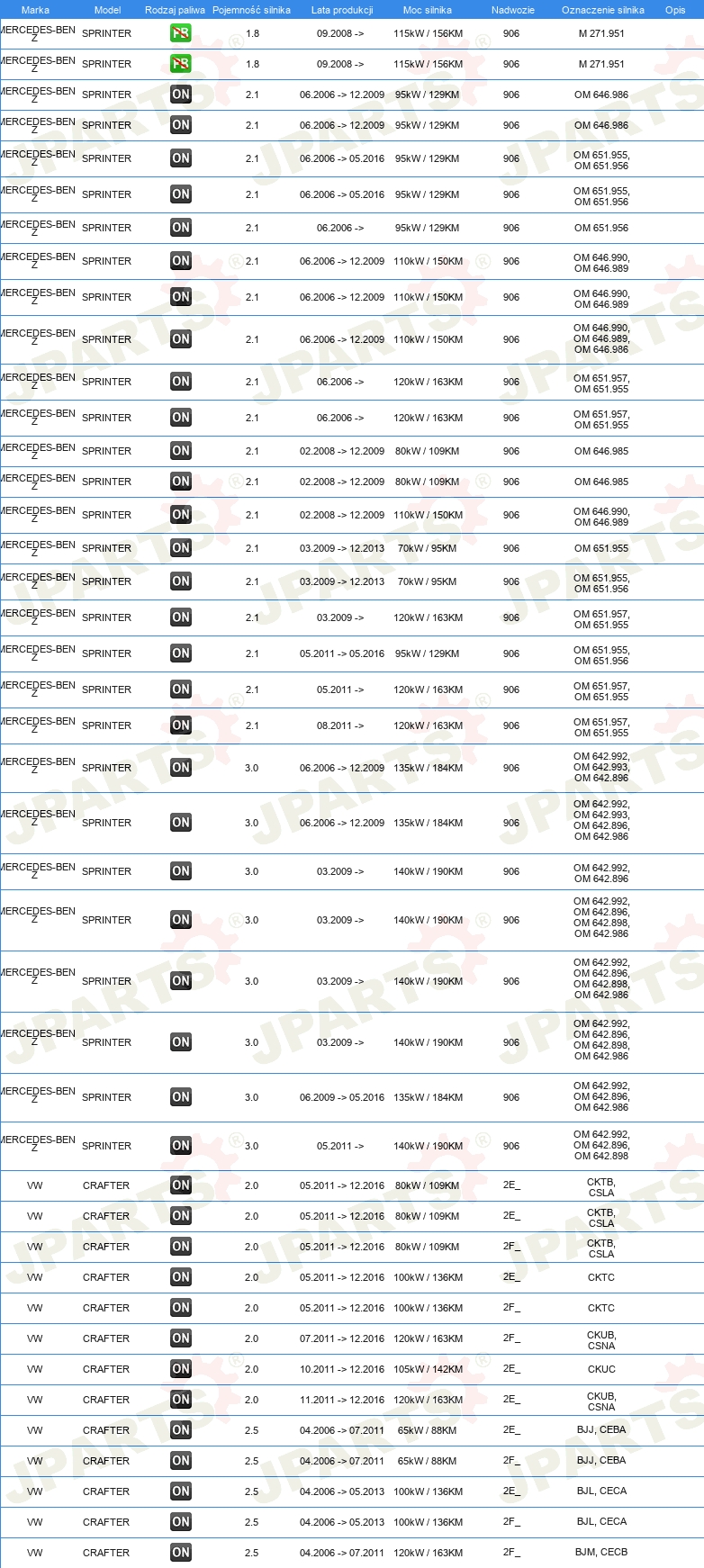Click ON icon in Crafter BJM, CECB row
704x1568 pixels.
(181, 1553)
